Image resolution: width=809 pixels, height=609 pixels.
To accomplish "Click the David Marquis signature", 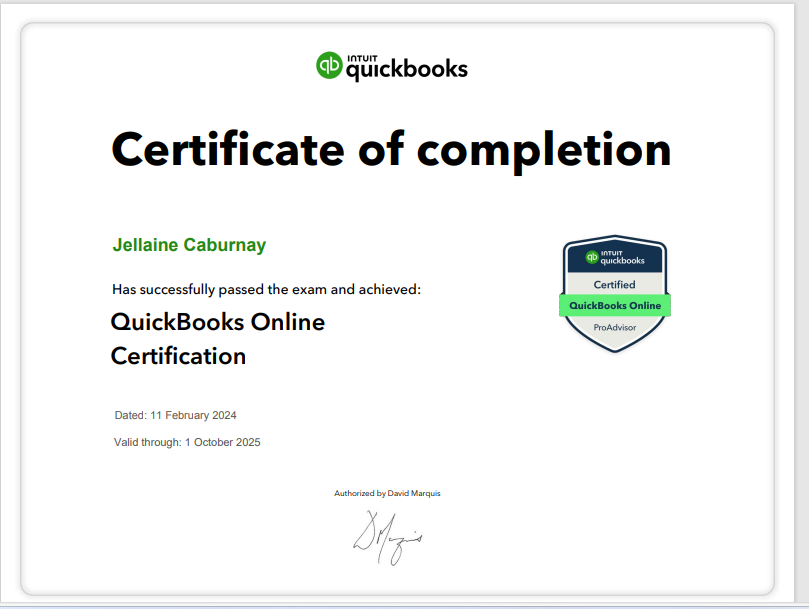I will (387, 538).
